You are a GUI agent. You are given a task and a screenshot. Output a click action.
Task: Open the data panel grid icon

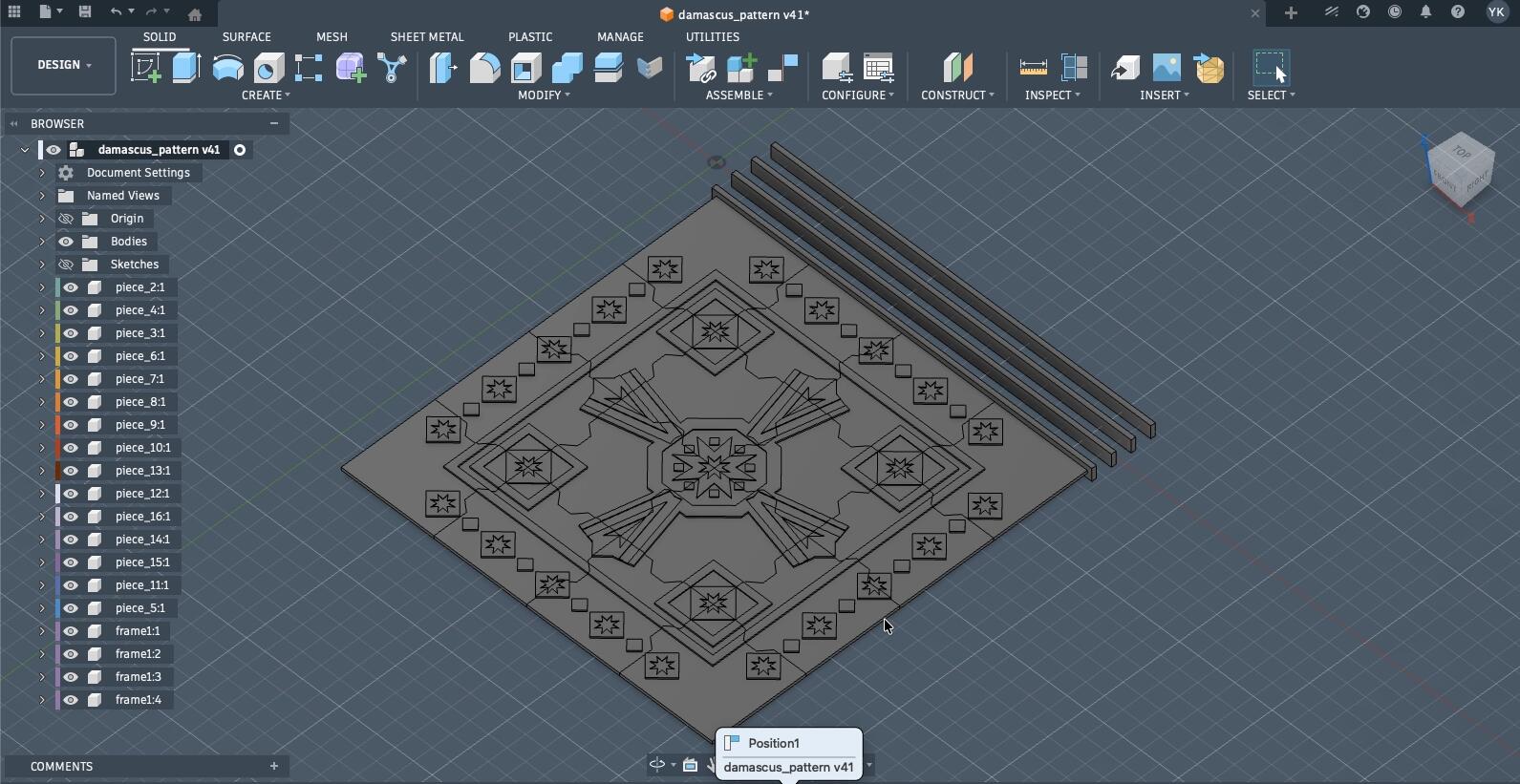point(14,12)
